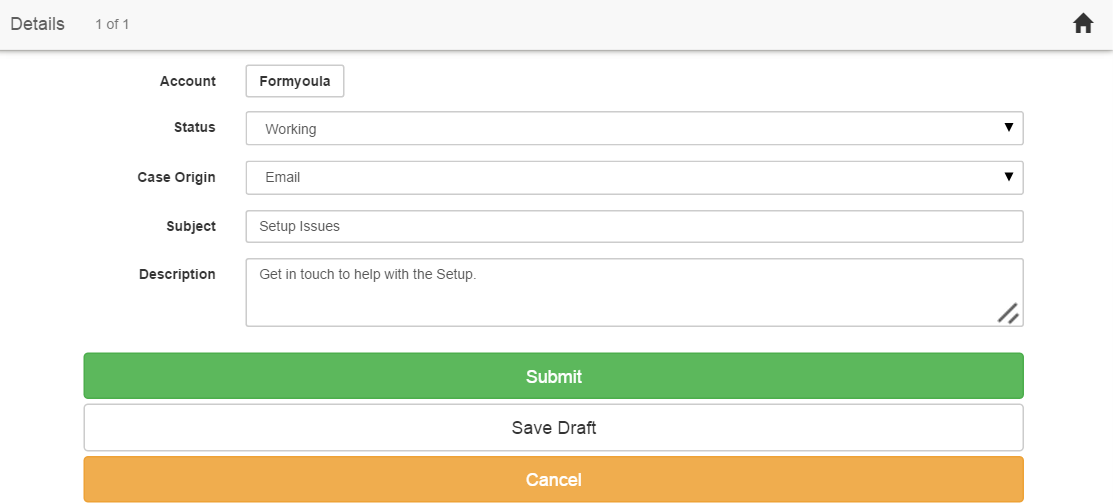The height and width of the screenshot is (504, 1114).
Task: Go to home via house icon
Action: tap(1083, 24)
